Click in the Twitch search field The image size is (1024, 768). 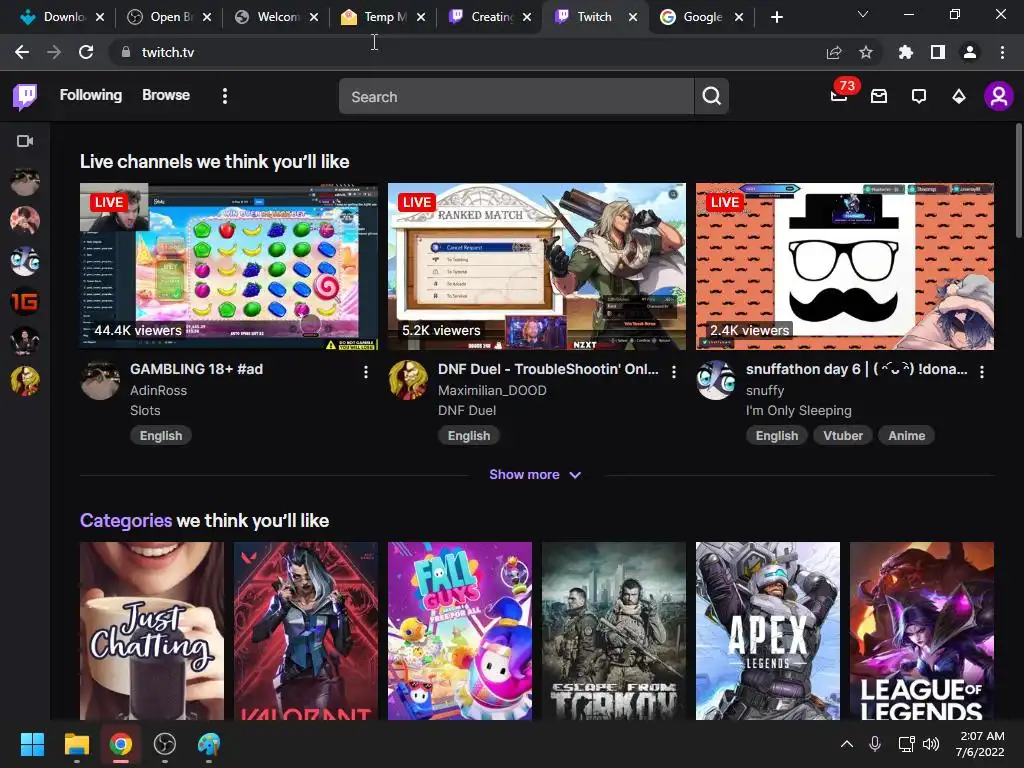coord(516,97)
